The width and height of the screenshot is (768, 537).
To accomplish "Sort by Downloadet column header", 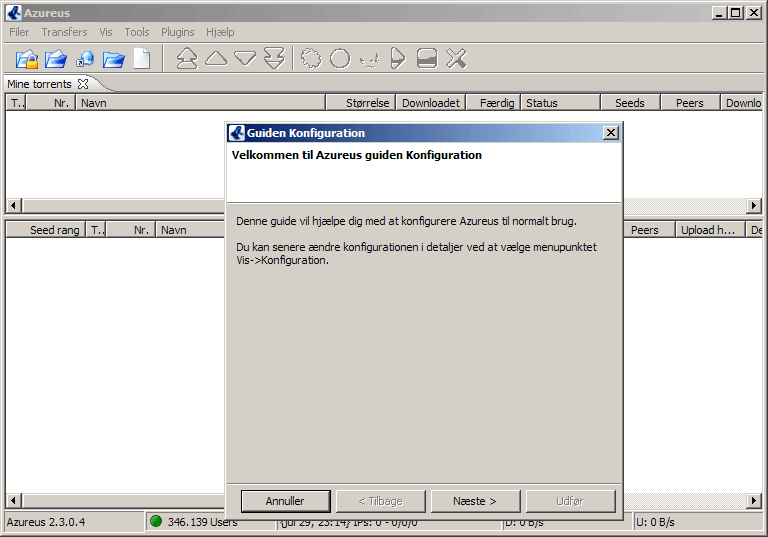I will click(431, 103).
